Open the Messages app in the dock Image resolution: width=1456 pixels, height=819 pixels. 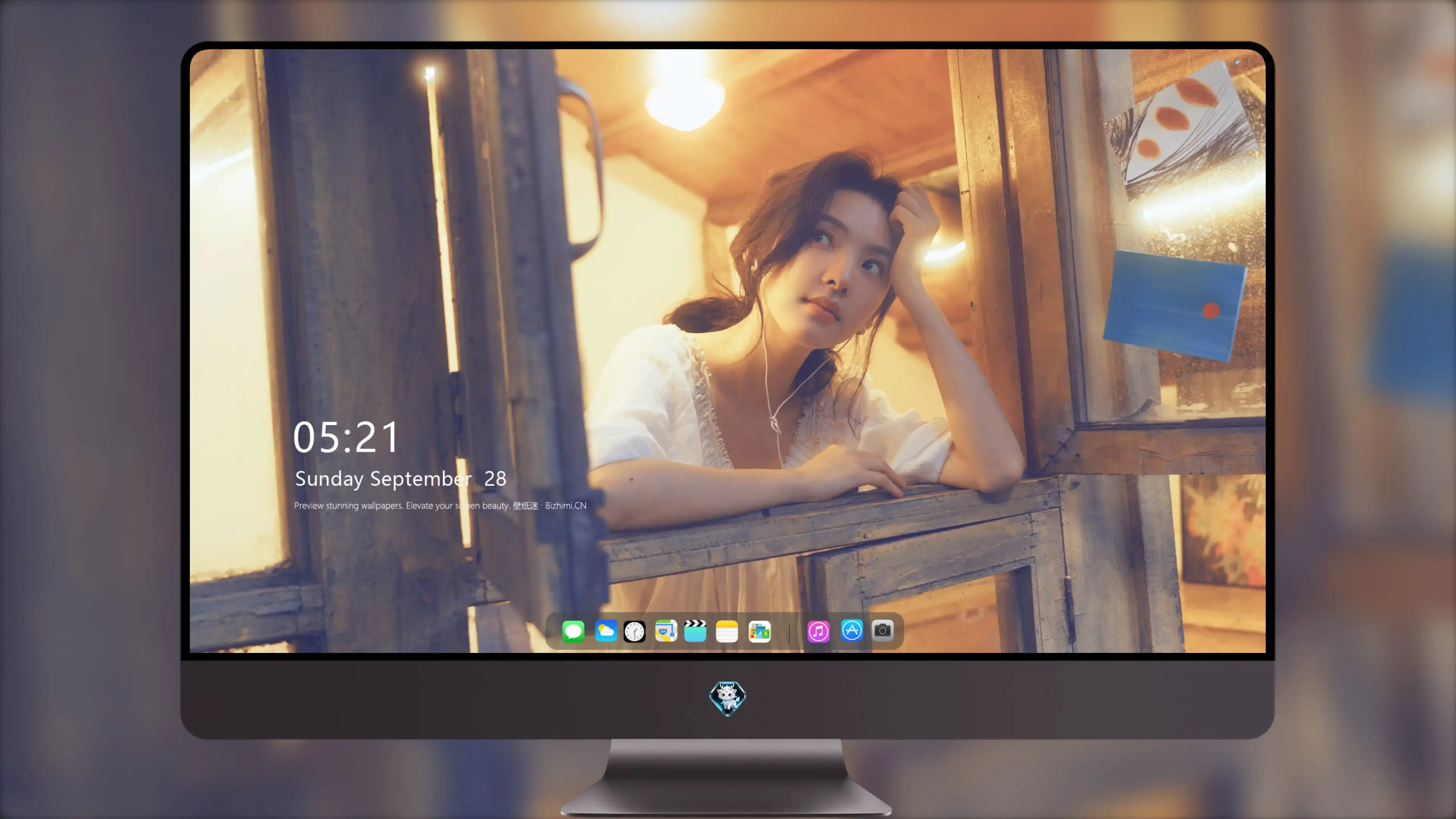coord(573,631)
